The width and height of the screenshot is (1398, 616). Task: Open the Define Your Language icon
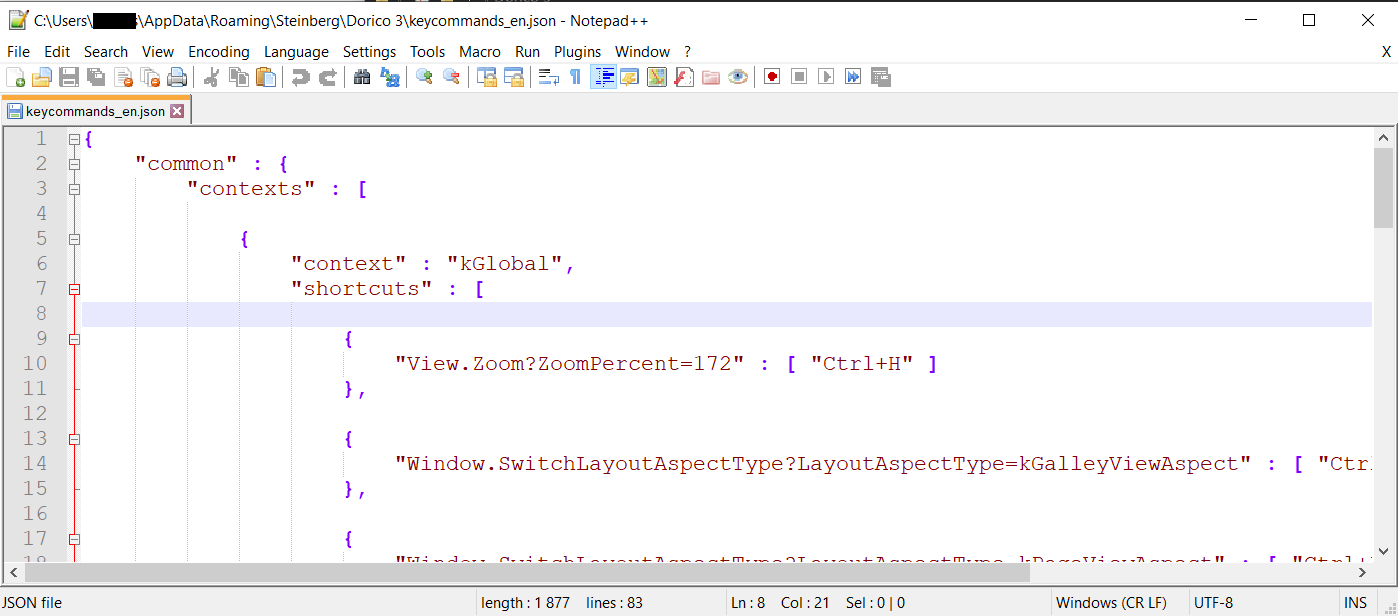pyautogui.click(x=630, y=77)
